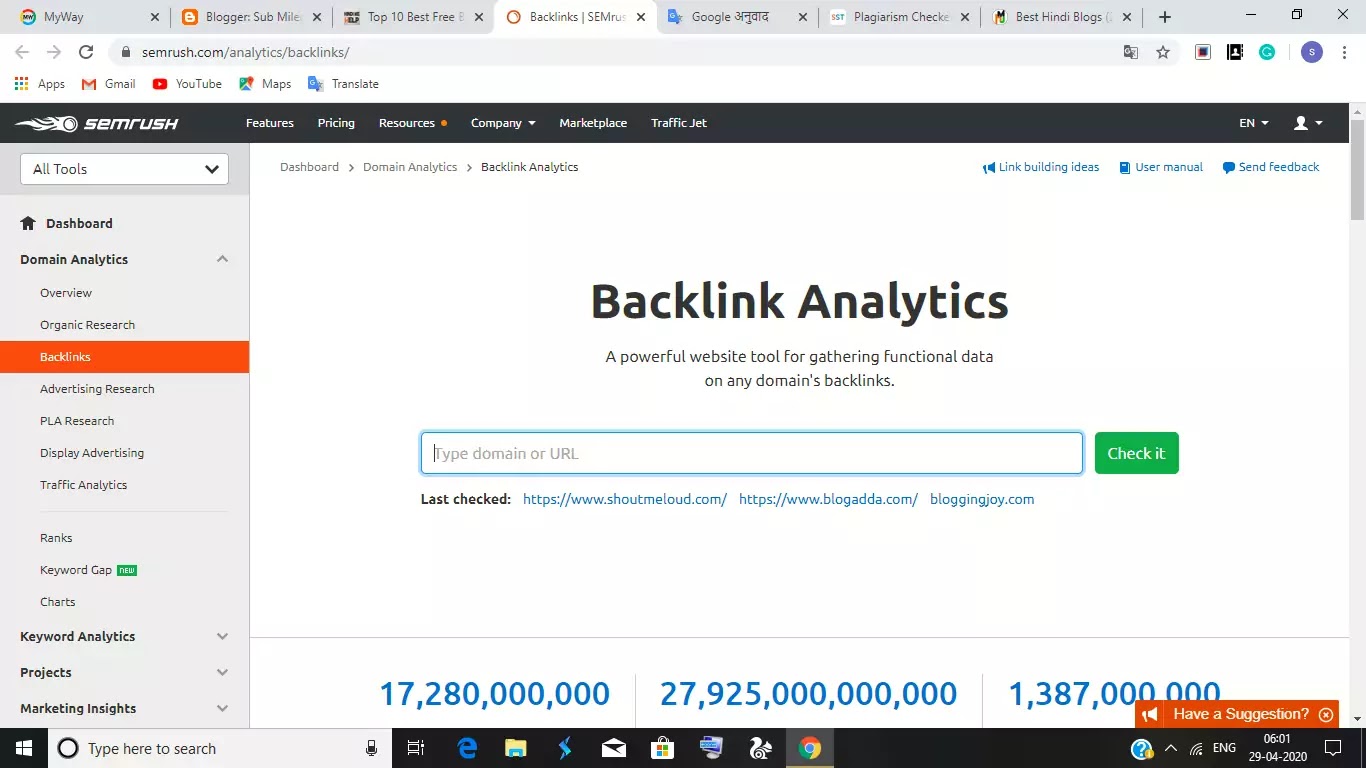This screenshot has height=768, width=1366.
Task: Click the Windows Start button
Action: [x=23, y=748]
